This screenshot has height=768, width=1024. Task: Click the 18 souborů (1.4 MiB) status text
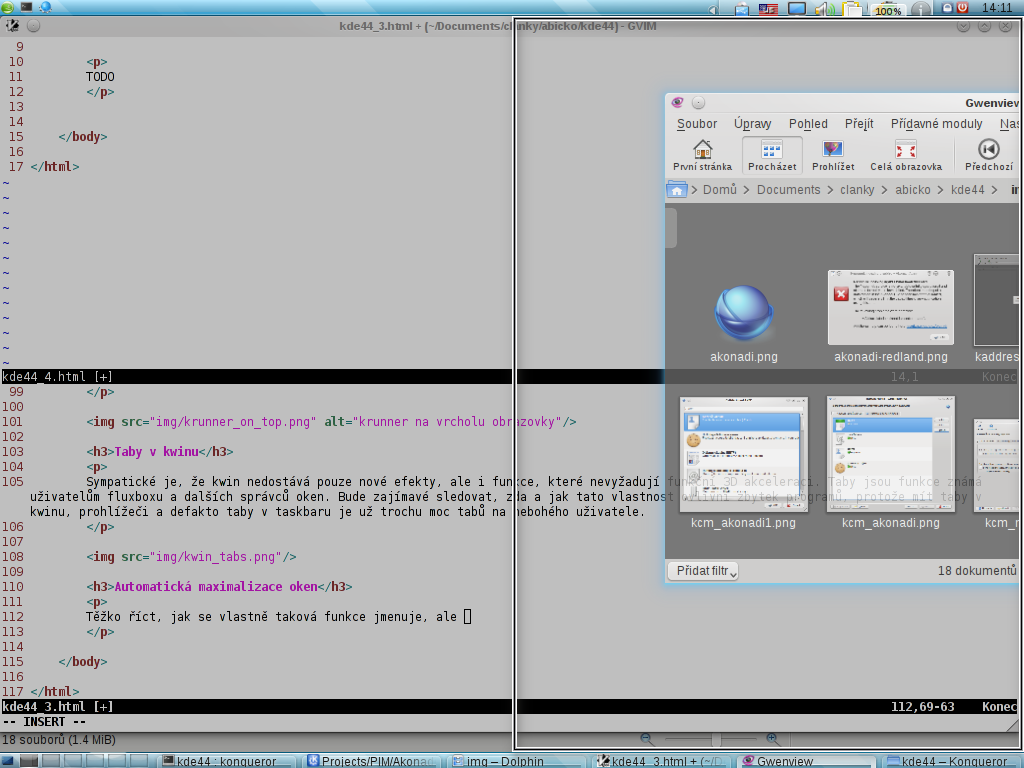(x=59, y=740)
